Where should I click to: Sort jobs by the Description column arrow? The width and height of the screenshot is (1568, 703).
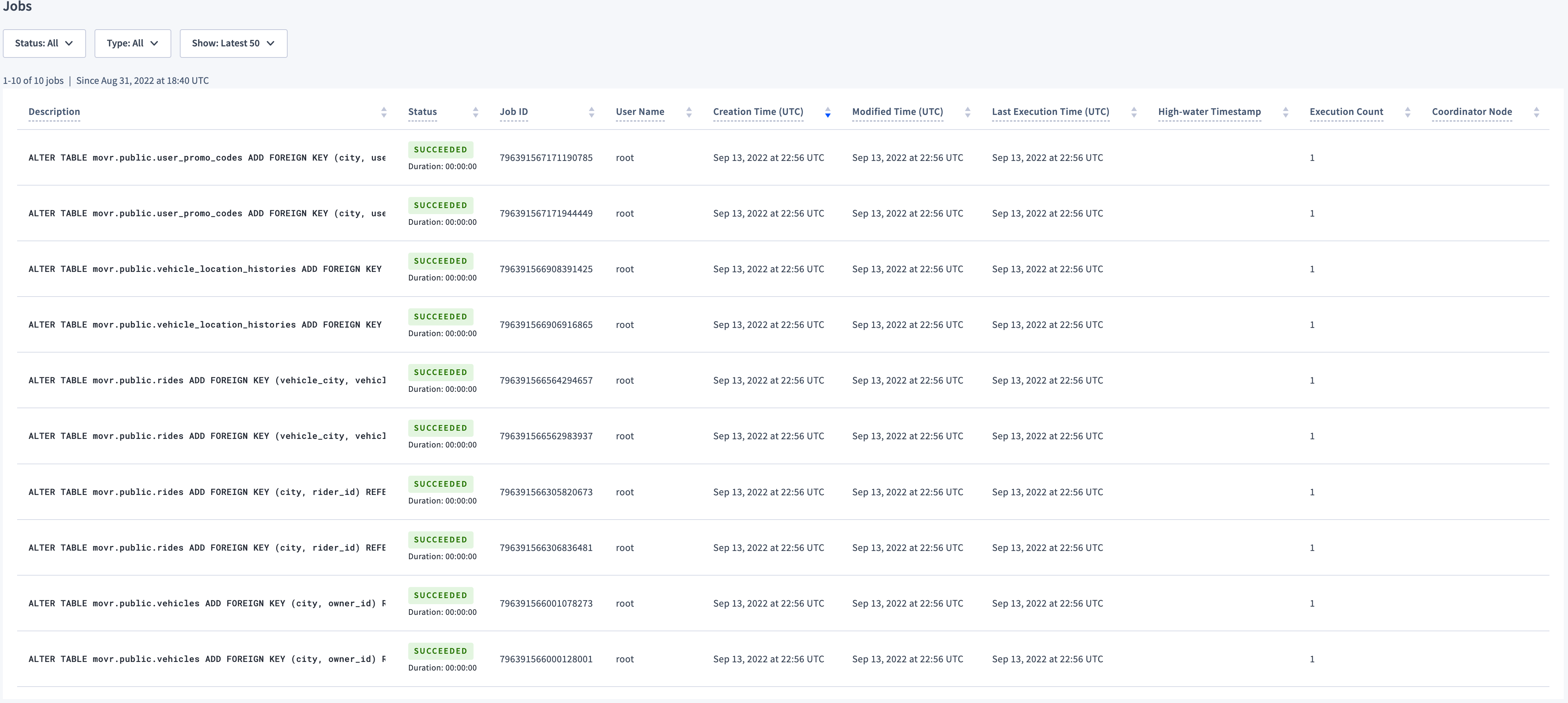click(x=384, y=112)
